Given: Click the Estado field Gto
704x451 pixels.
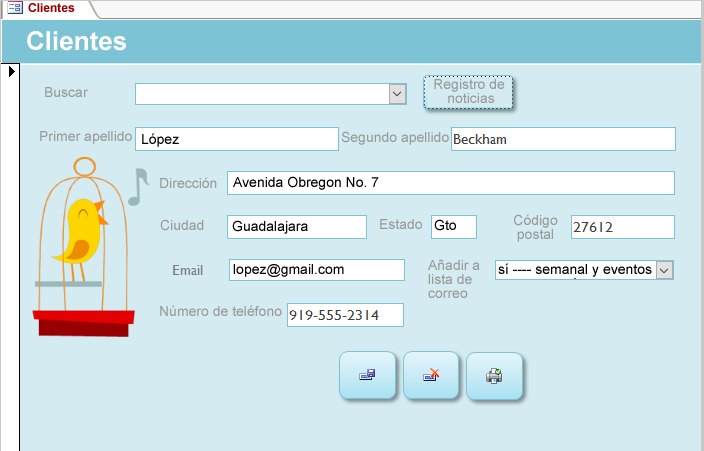Looking at the screenshot, I should (x=454, y=226).
